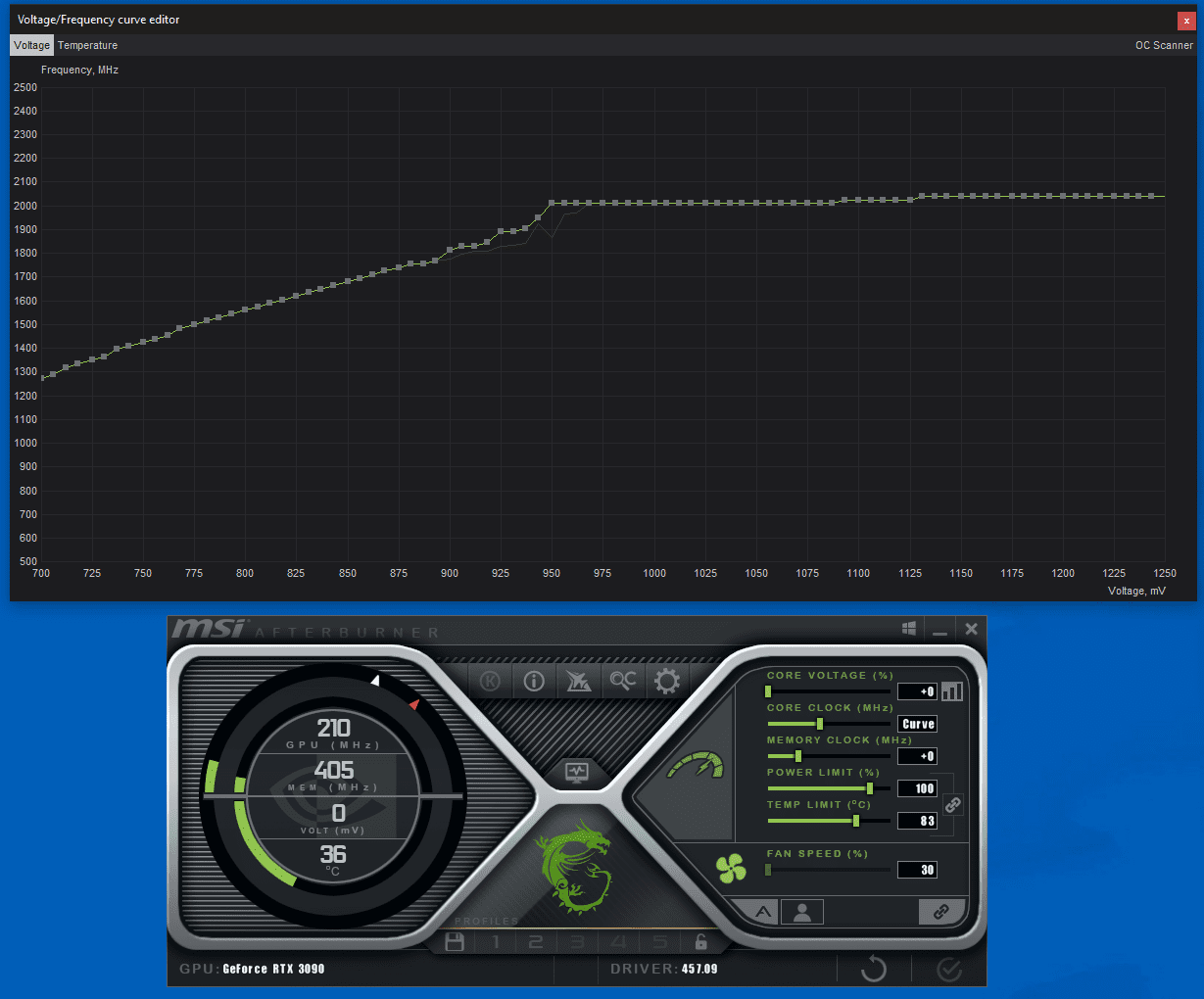Click the reset to defaults circular arrow
This screenshot has height=999, width=1204.
tap(873, 969)
